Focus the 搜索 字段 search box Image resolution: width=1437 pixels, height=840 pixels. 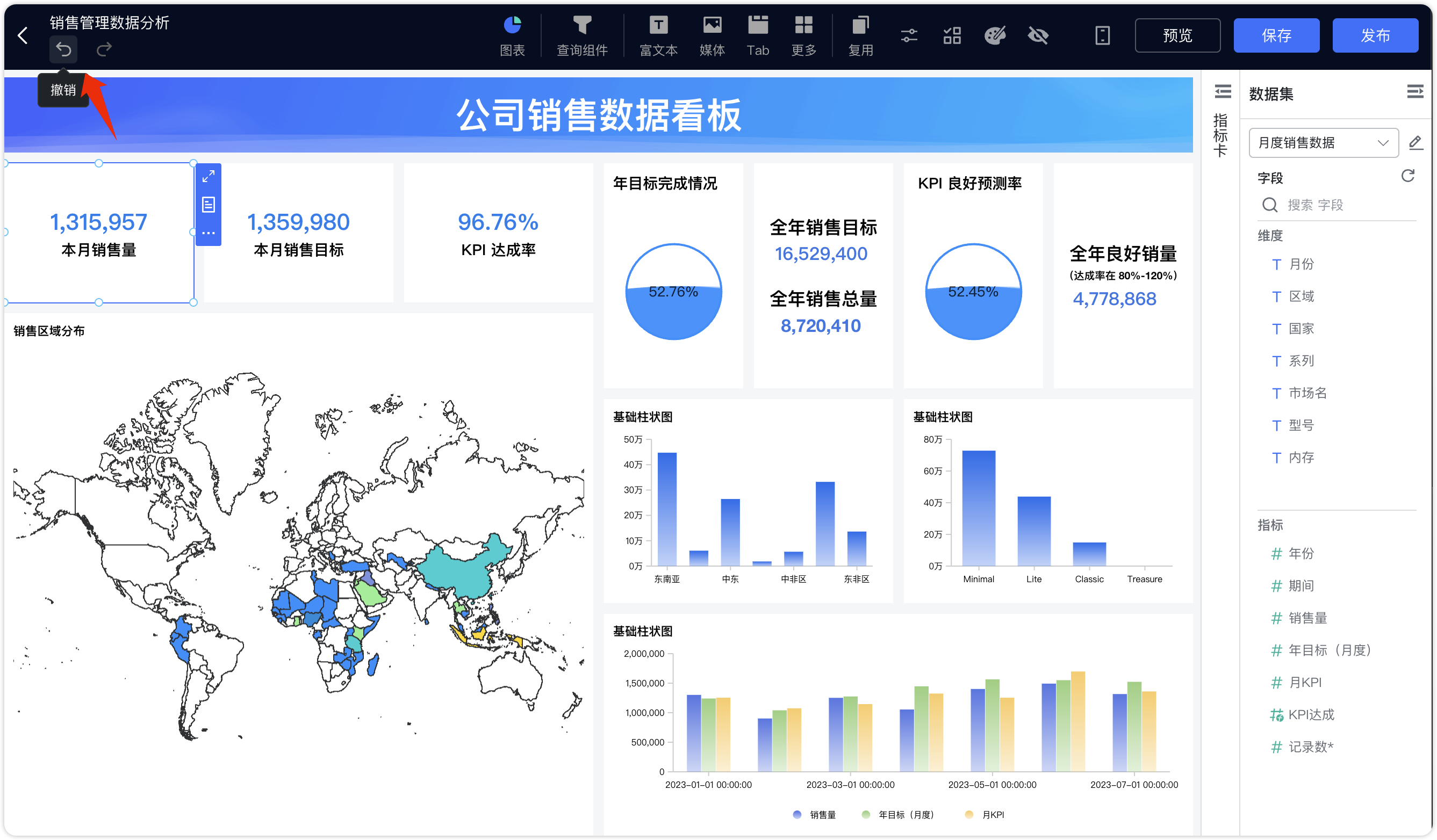(1337, 205)
